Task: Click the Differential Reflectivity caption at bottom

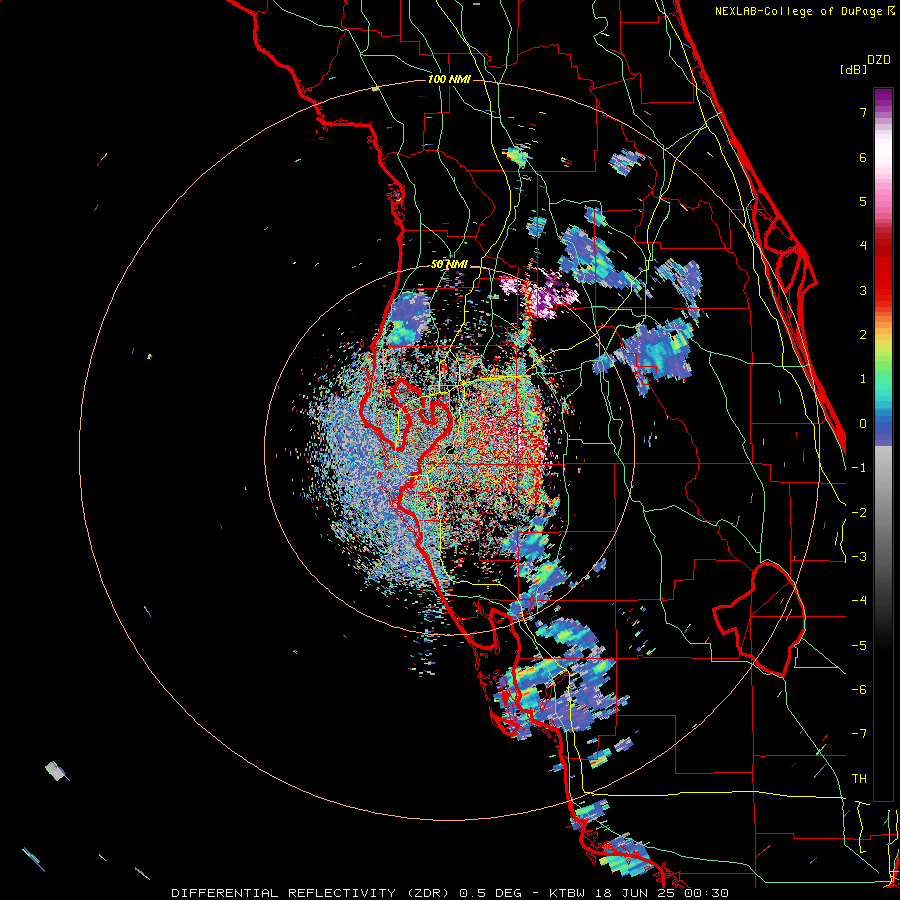Action: [x=449, y=893]
